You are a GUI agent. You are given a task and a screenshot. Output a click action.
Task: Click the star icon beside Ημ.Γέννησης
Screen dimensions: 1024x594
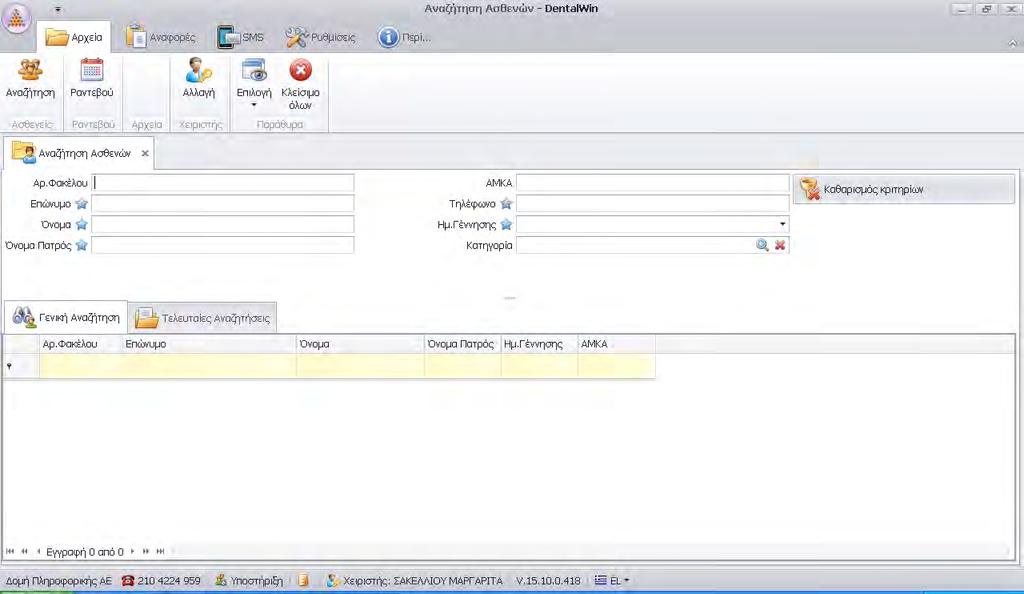click(506, 225)
